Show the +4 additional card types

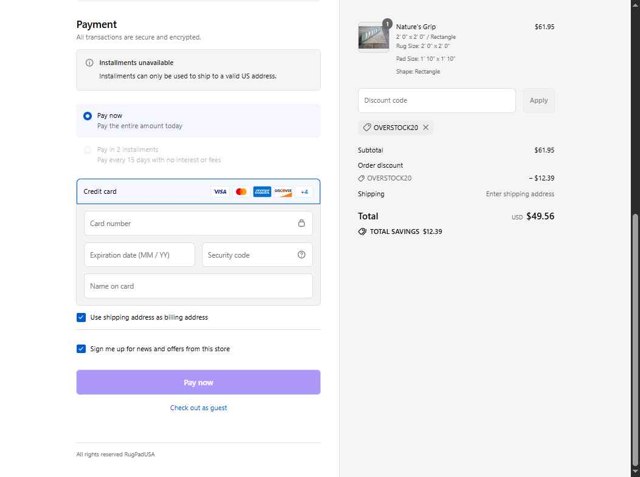pos(304,192)
